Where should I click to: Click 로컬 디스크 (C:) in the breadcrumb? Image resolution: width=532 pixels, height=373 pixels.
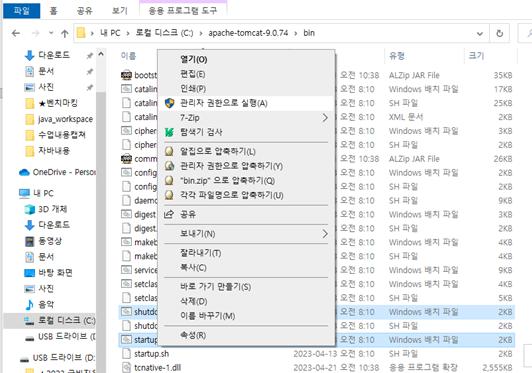point(165,33)
